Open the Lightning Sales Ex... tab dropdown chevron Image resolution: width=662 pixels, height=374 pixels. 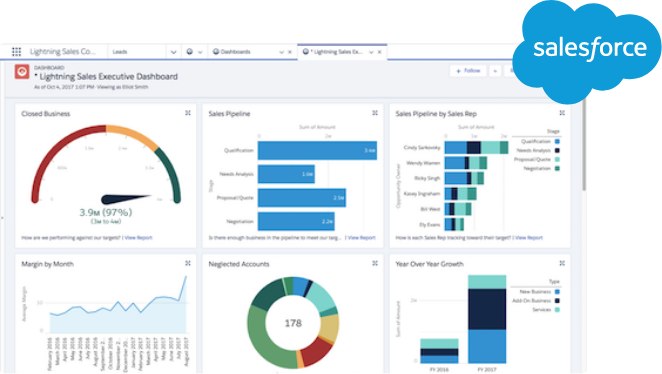click(372, 52)
